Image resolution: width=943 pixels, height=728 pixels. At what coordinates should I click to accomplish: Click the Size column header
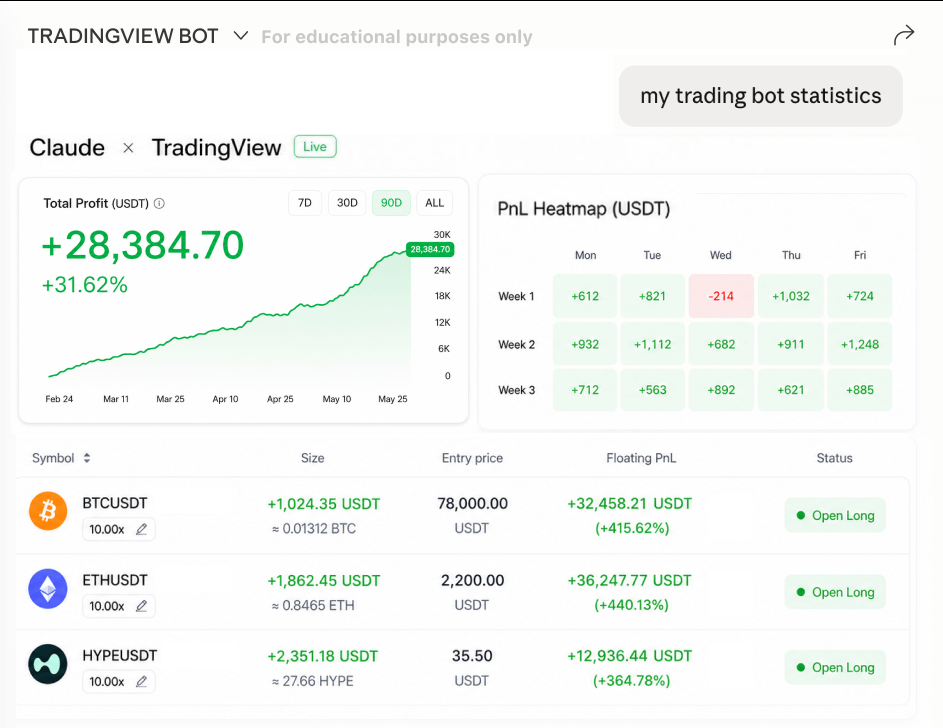[x=313, y=458]
